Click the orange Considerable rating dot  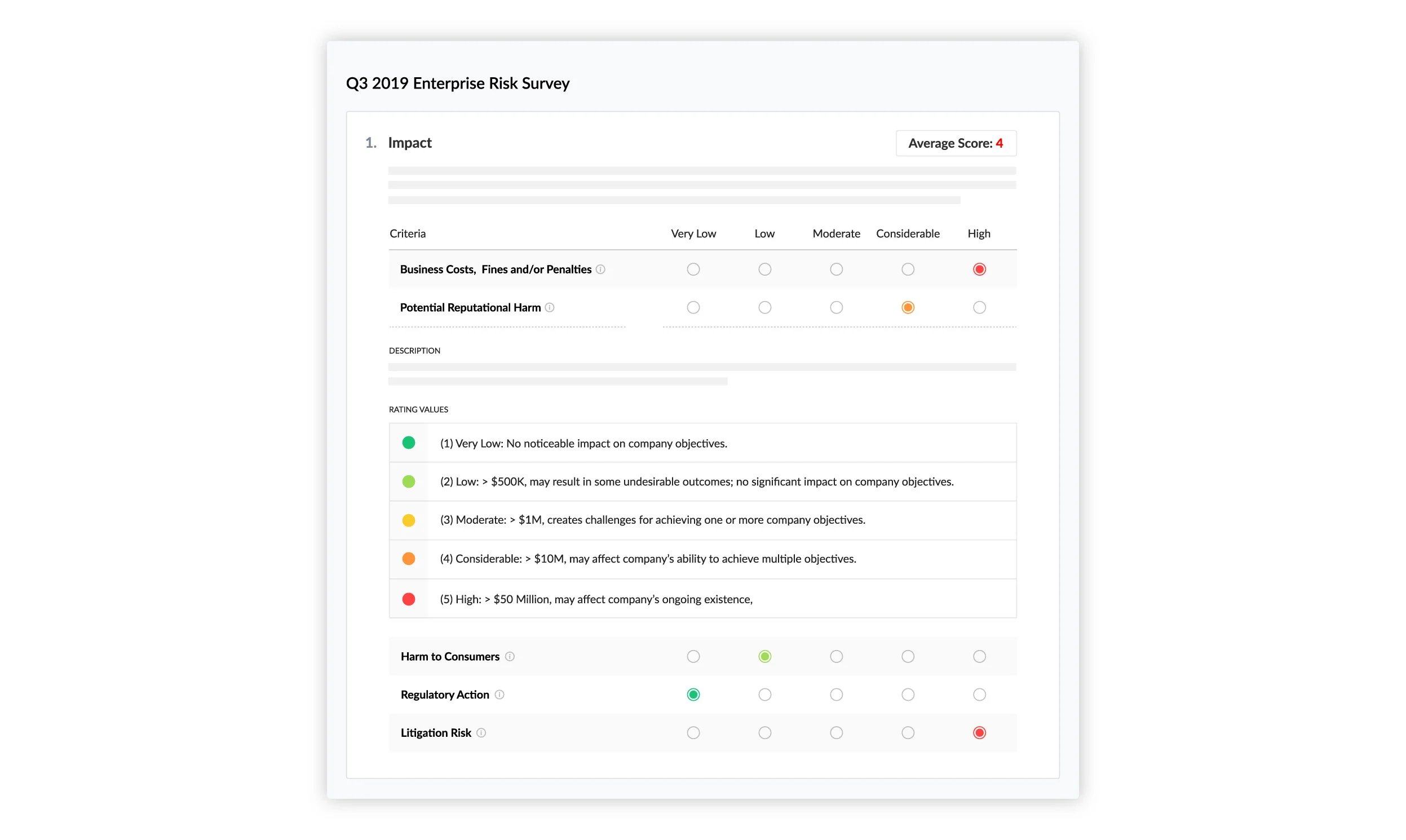409,559
